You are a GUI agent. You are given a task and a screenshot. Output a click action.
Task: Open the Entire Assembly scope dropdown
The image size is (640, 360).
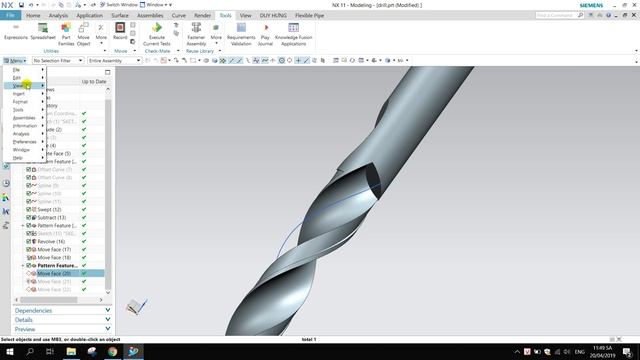click(115, 60)
